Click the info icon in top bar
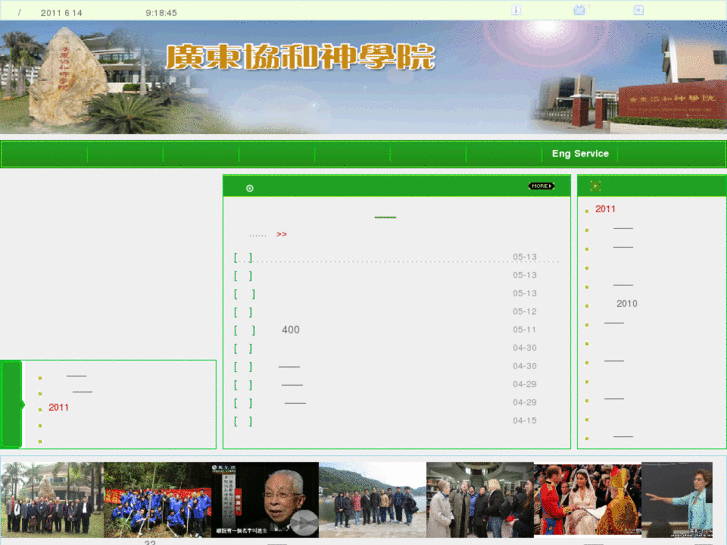Screen dimensions: 727x545 point(516,10)
